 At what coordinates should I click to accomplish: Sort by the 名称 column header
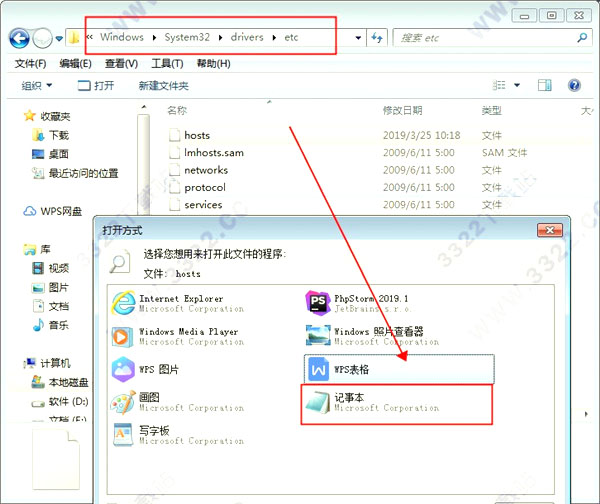[x=177, y=111]
